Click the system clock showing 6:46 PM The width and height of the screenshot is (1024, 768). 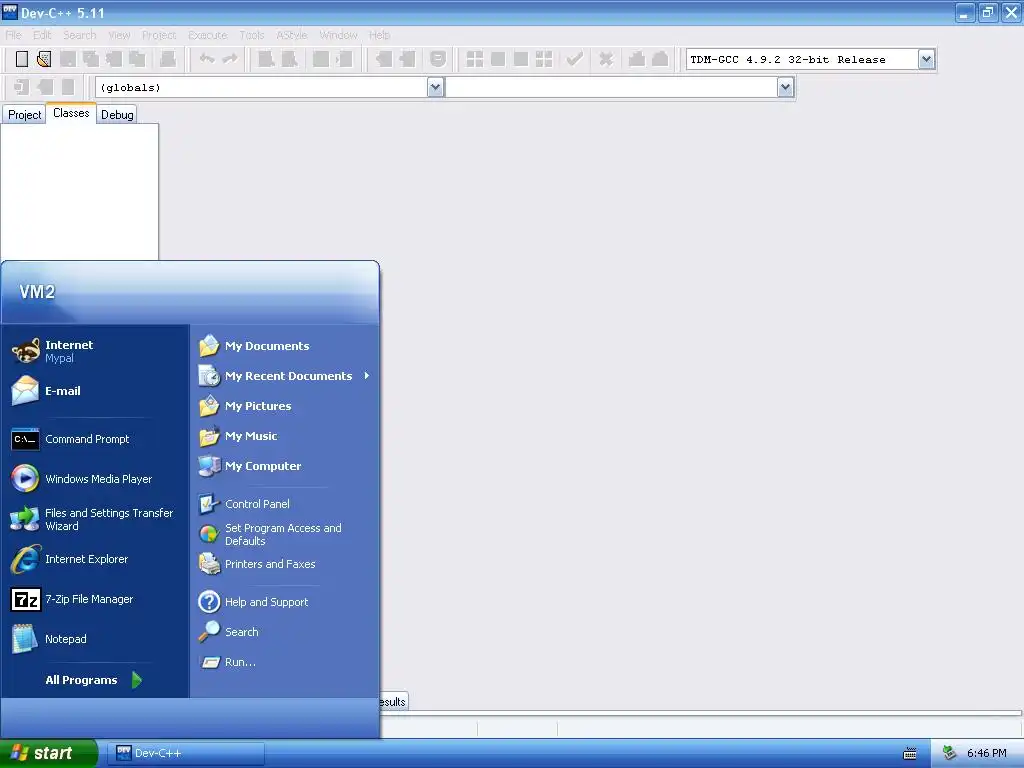click(x=986, y=754)
